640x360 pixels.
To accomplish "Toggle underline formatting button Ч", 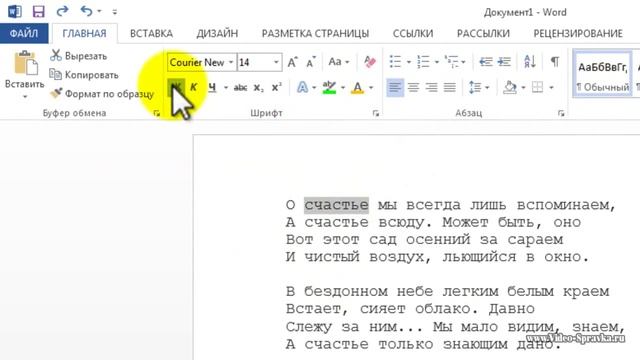I will (x=212, y=87).
